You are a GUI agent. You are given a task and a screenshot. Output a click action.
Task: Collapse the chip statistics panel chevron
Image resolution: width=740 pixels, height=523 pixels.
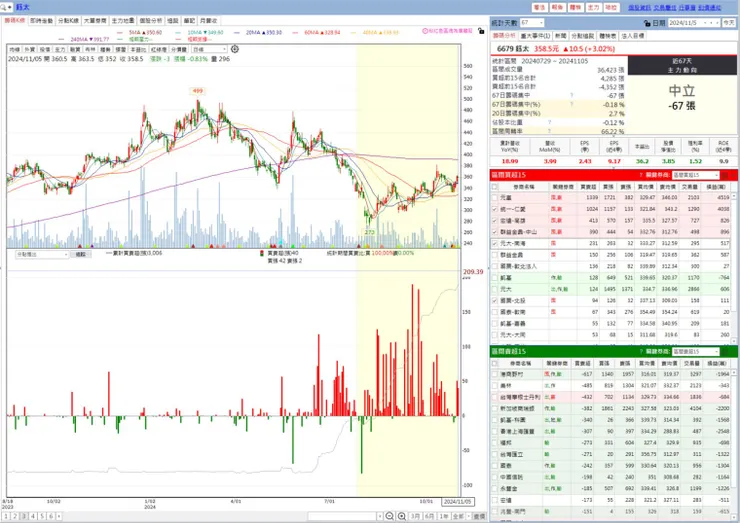click(x=614, y=136)
